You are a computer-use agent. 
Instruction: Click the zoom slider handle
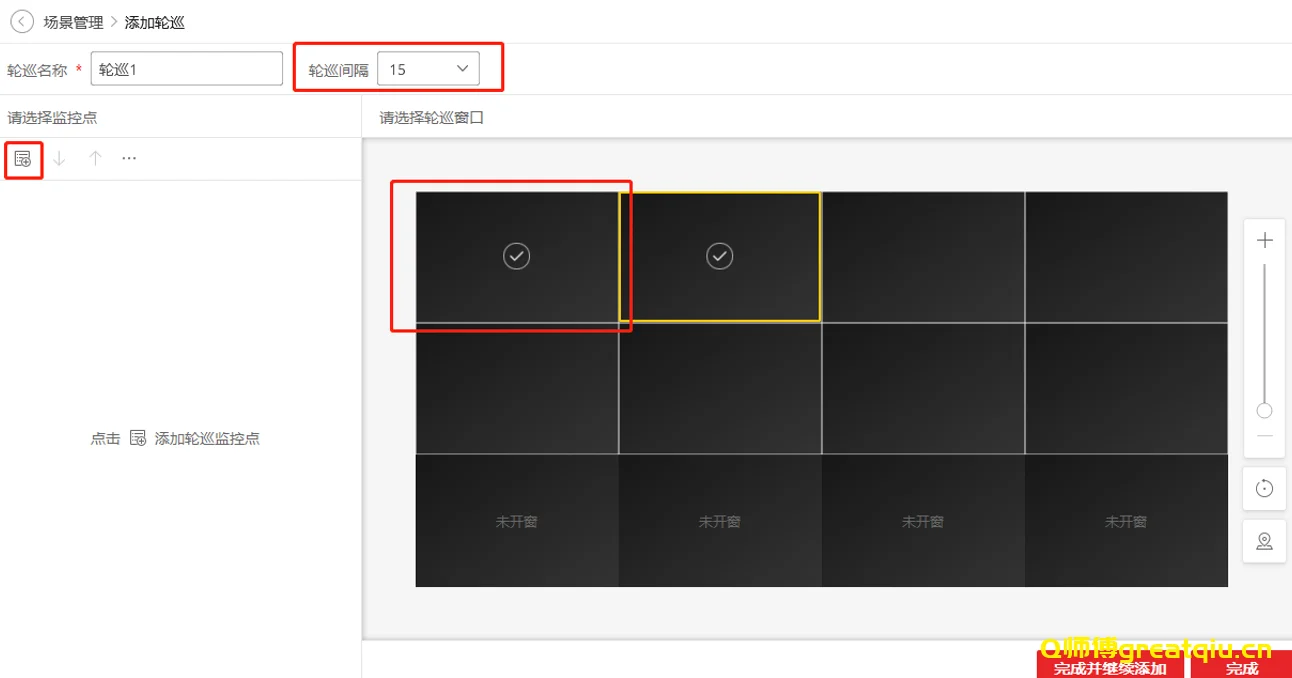coord(1264,411)
